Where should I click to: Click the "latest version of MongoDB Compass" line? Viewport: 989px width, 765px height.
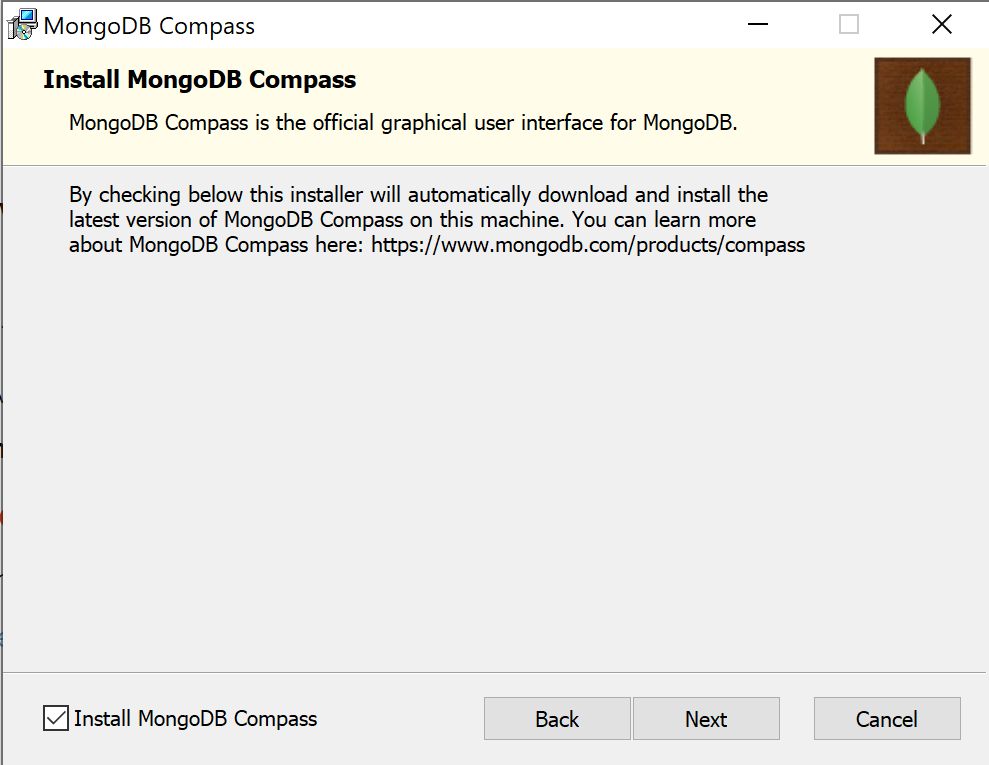(x=412, y=219)
